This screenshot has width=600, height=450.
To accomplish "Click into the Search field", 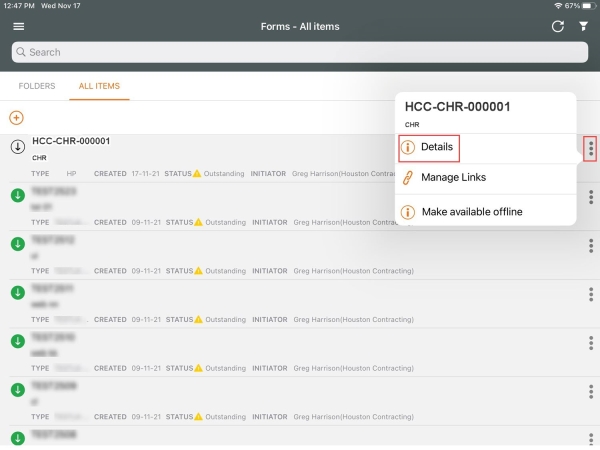I will [300, 52].
